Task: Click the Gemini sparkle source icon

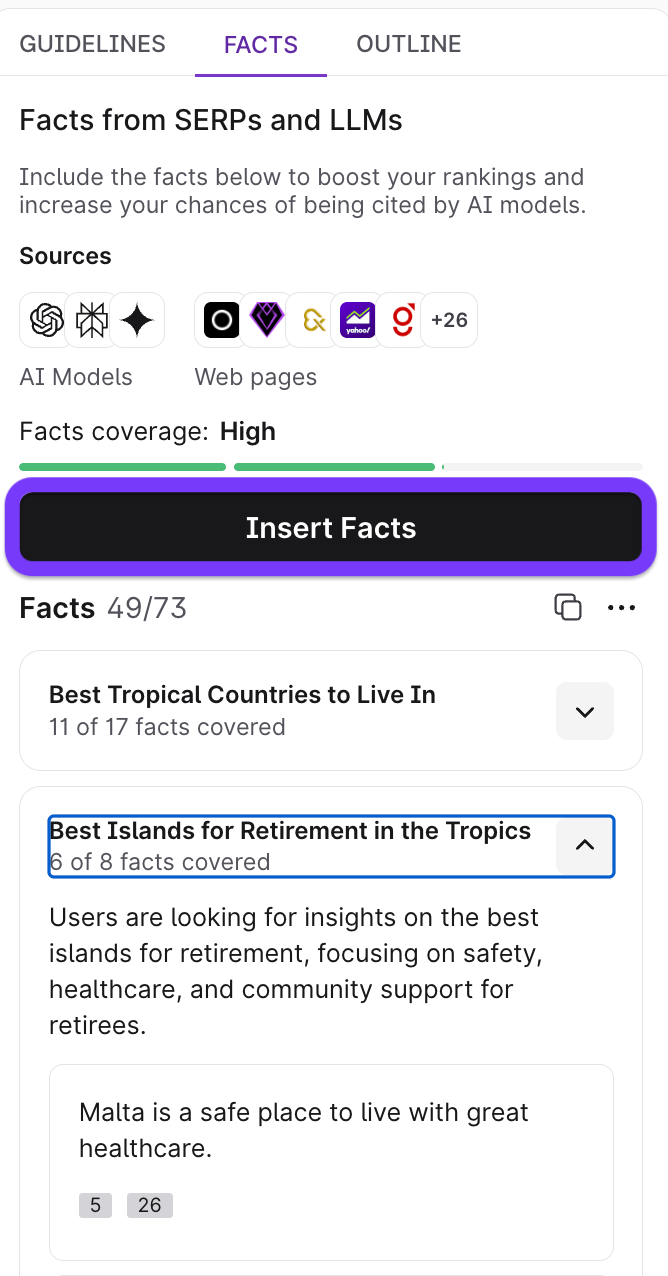Action: tap(137, 320)
